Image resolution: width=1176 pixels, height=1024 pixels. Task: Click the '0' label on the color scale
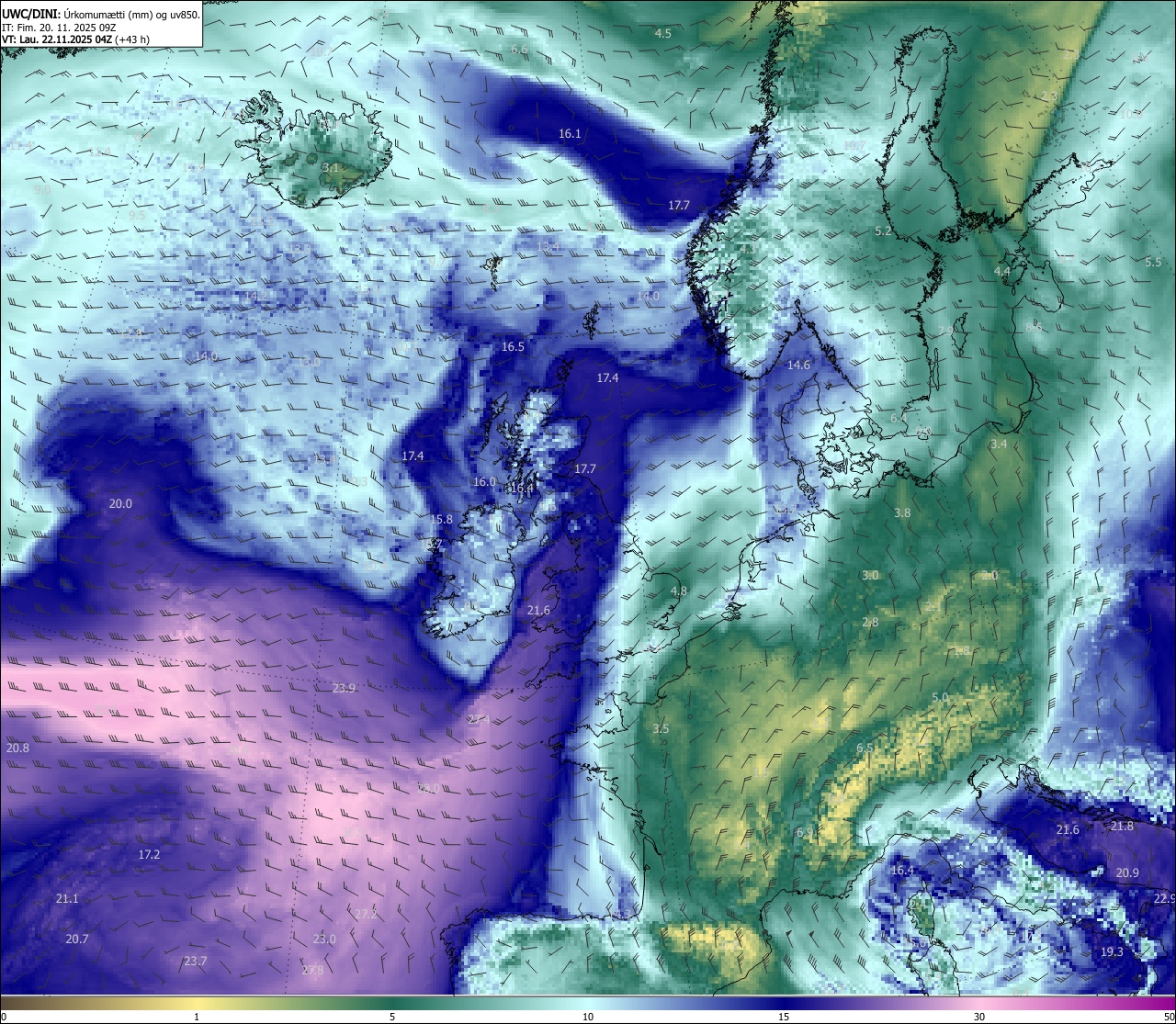point(3,1017)
